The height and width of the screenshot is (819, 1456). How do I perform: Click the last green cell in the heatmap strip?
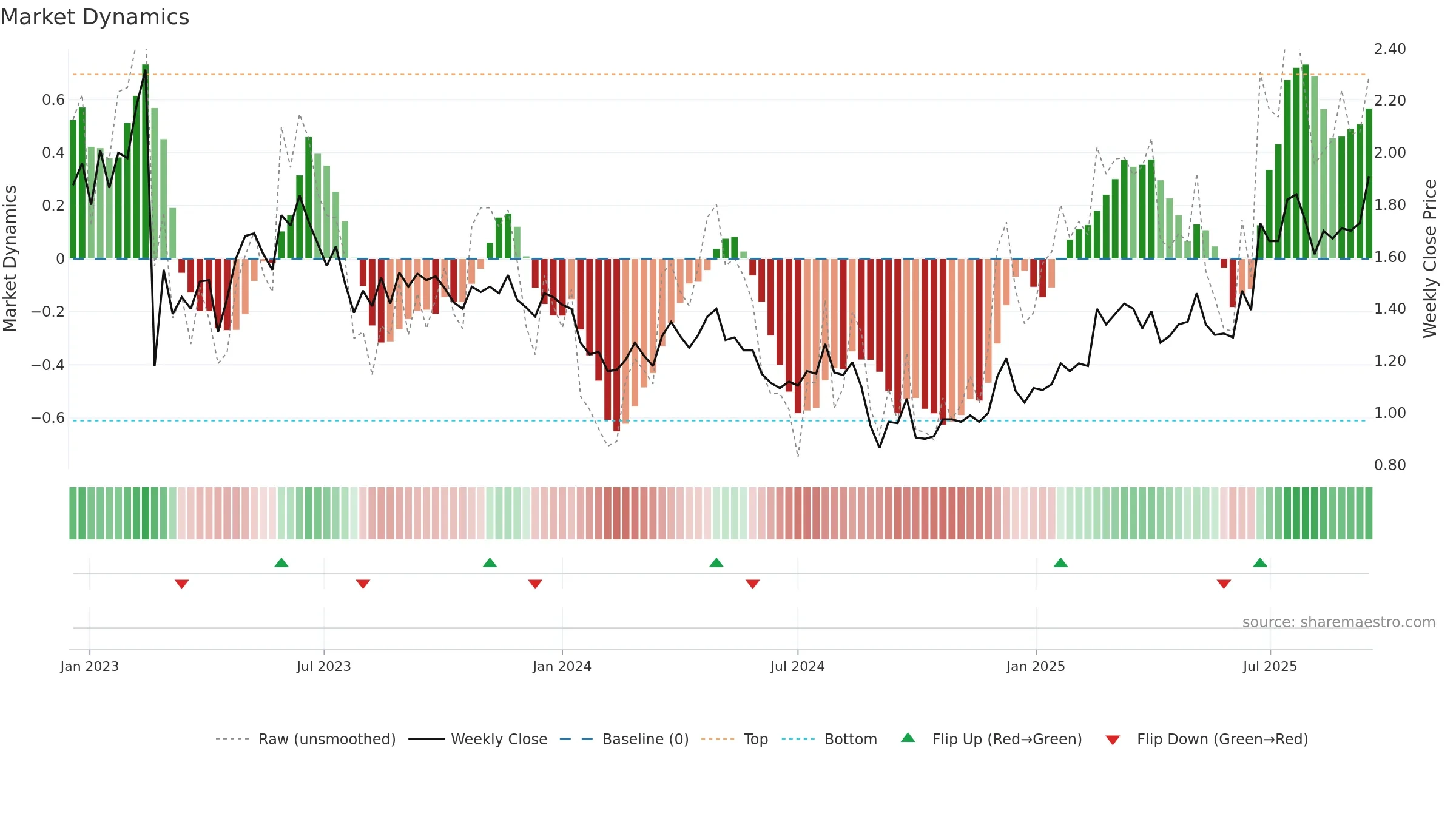click(x=1369, y=513)
